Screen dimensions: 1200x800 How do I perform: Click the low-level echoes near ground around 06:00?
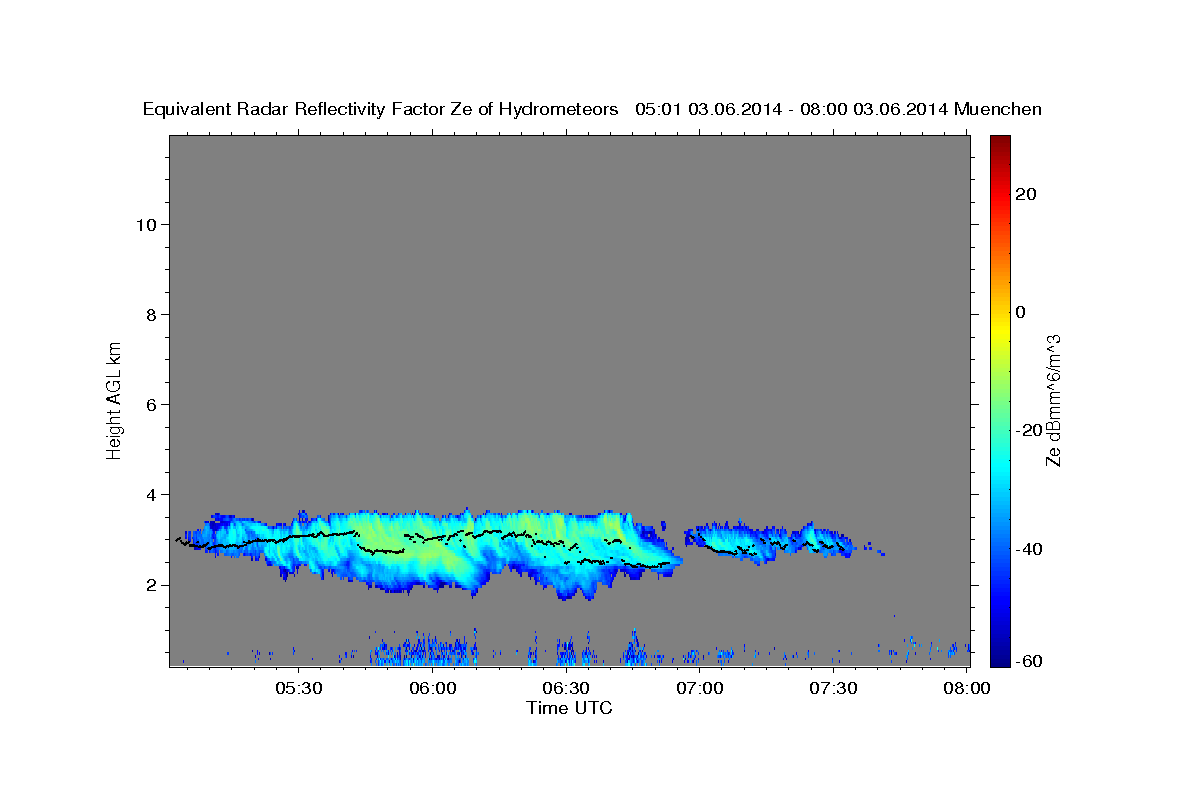point(425,649)
